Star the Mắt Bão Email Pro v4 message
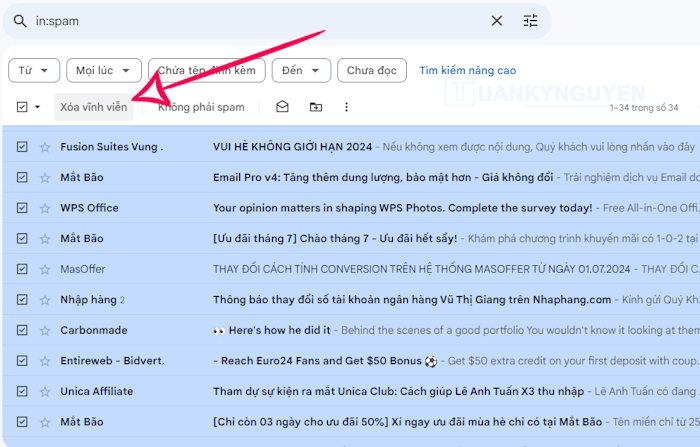 coord(45,178)
